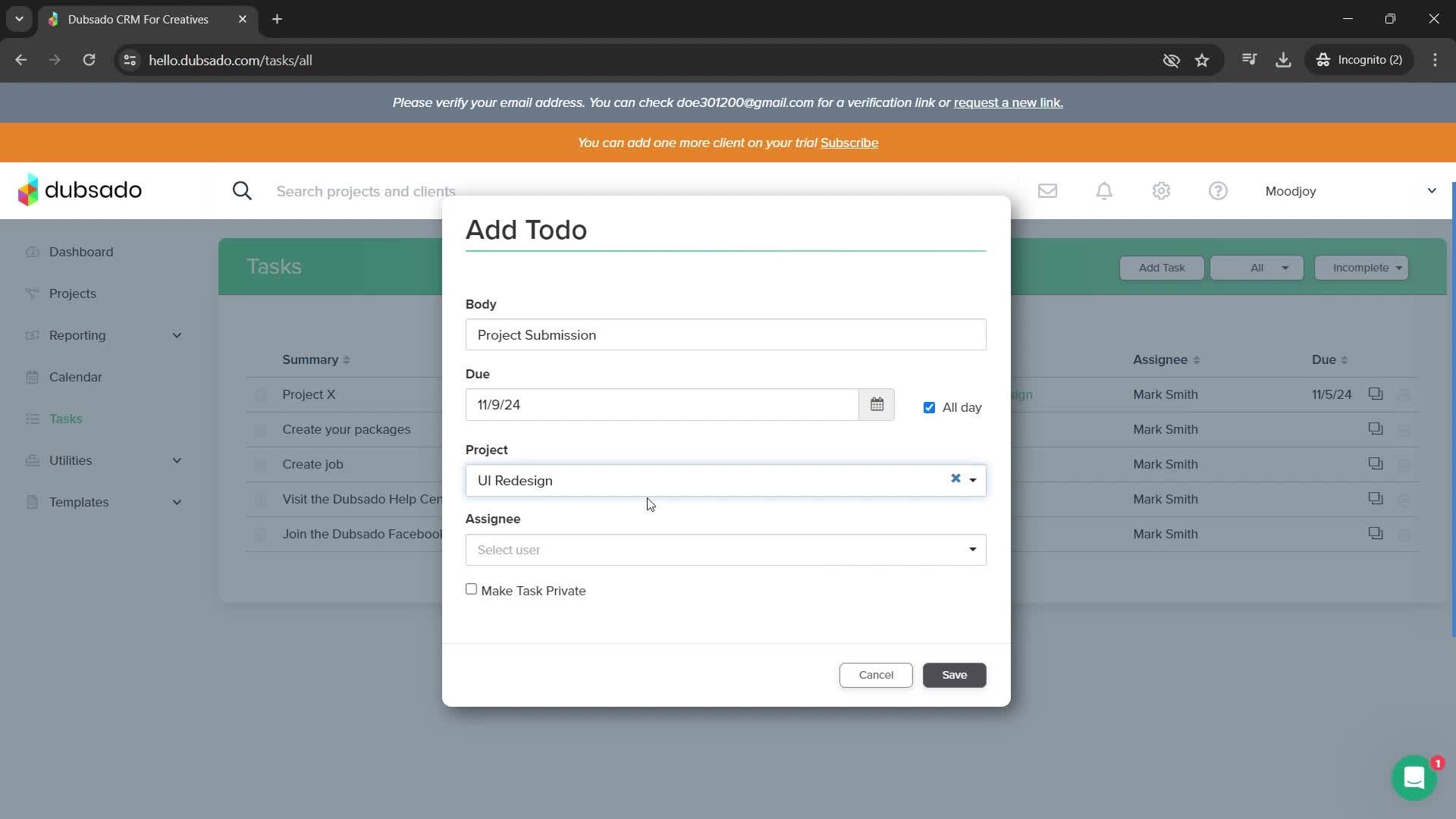Open the comments icon for Create job
The image size is (1456, 819).
(1376, 463)
